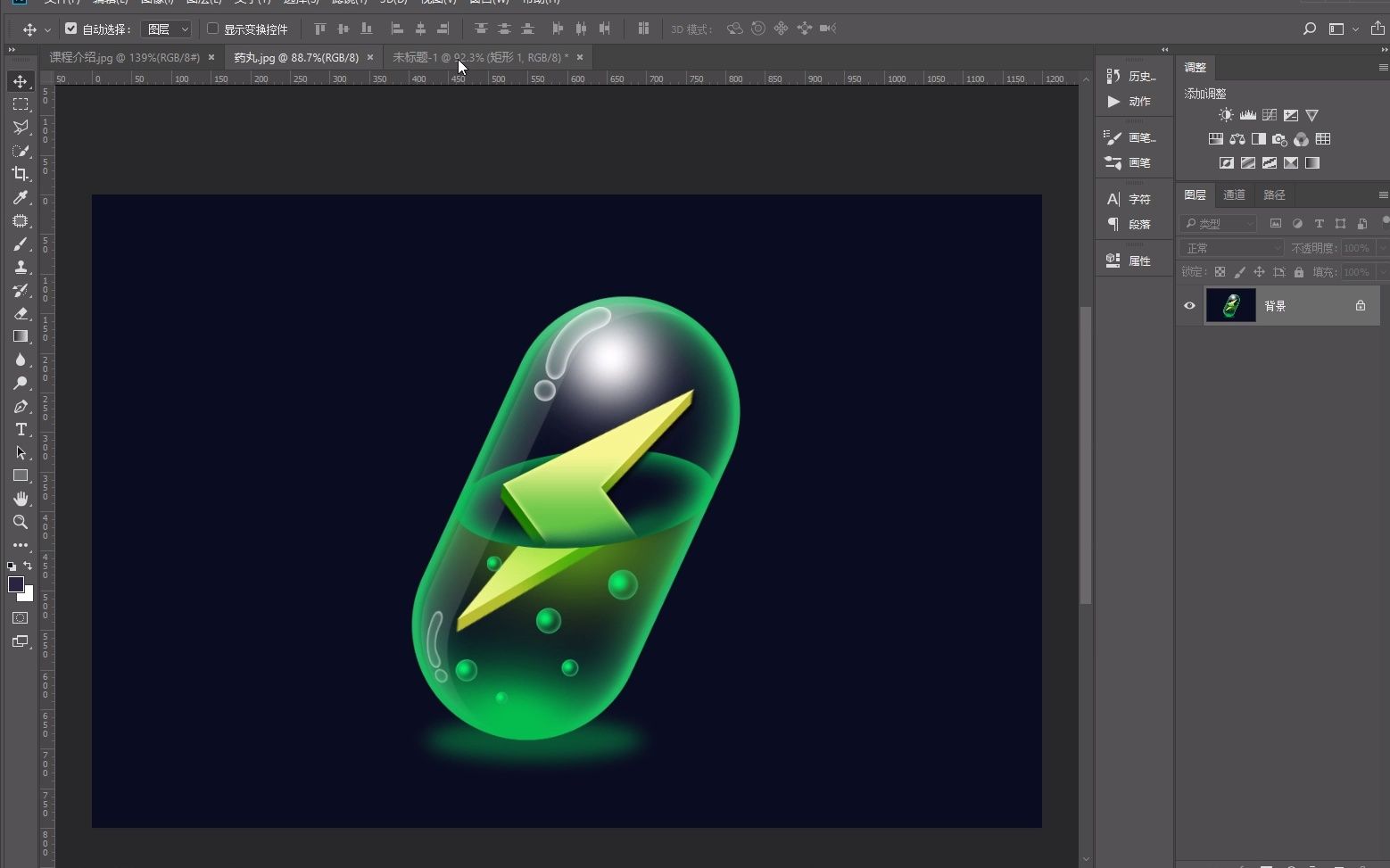Hide the 背景 layer with eye icon
The height and width of the screenshot is (868, 1390).
pos(1189,306)
